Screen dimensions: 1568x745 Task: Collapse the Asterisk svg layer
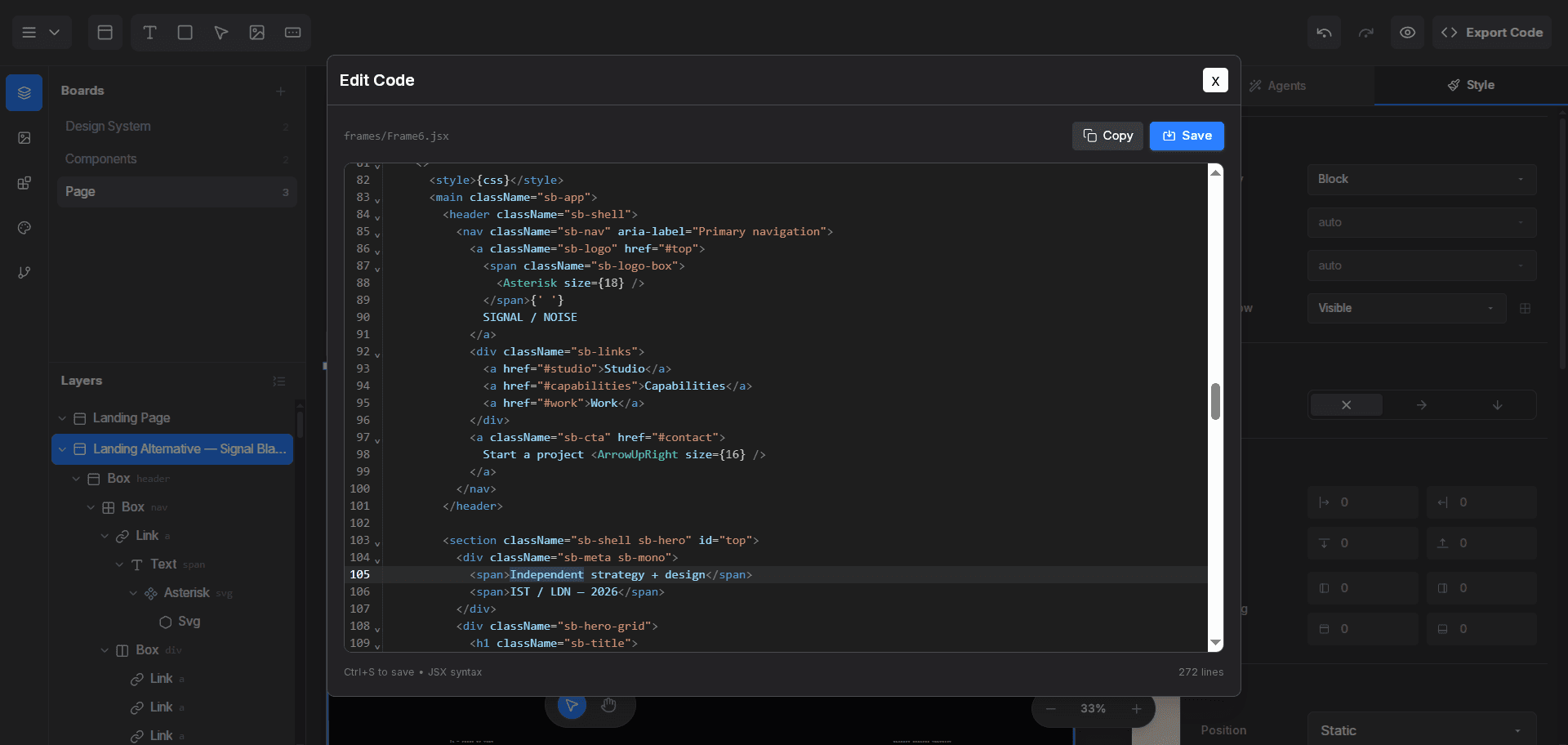click(133, 593)
